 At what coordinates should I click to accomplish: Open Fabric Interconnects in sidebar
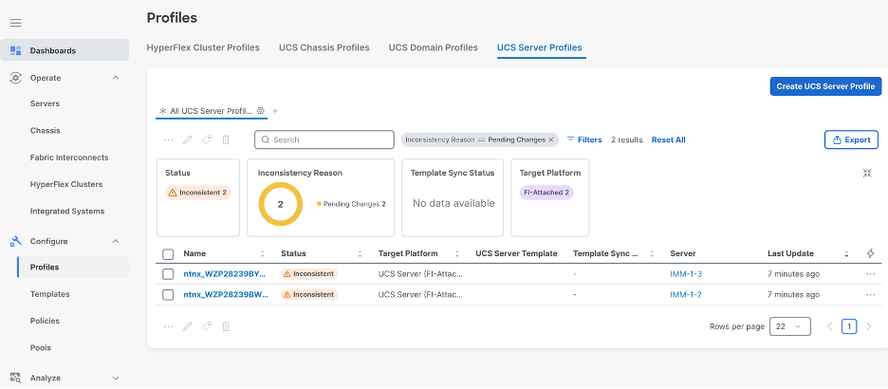coord(69,157)
